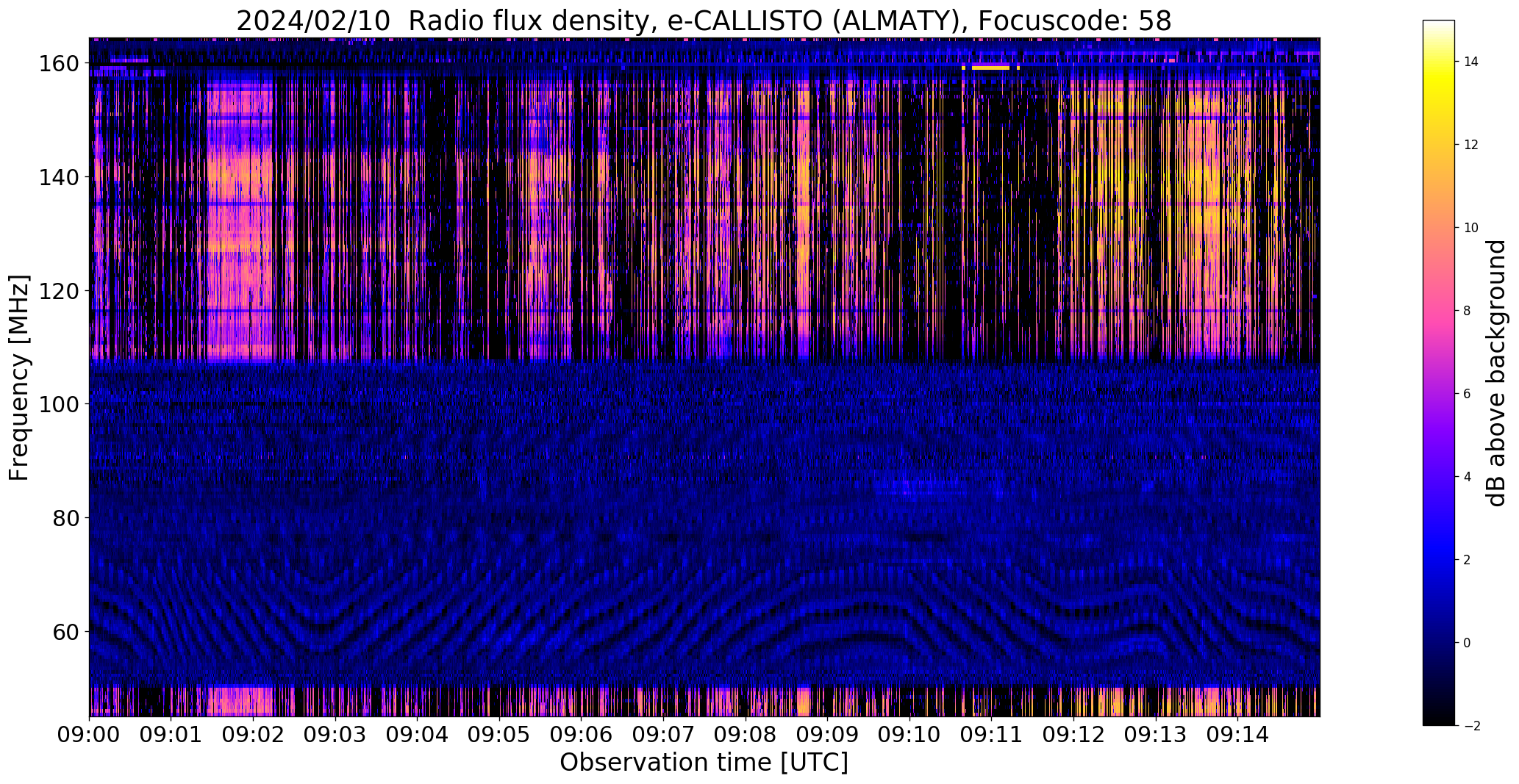Click the 09:01 time tick label
This screenshot has width=1519, height=784.
[171, 734]
